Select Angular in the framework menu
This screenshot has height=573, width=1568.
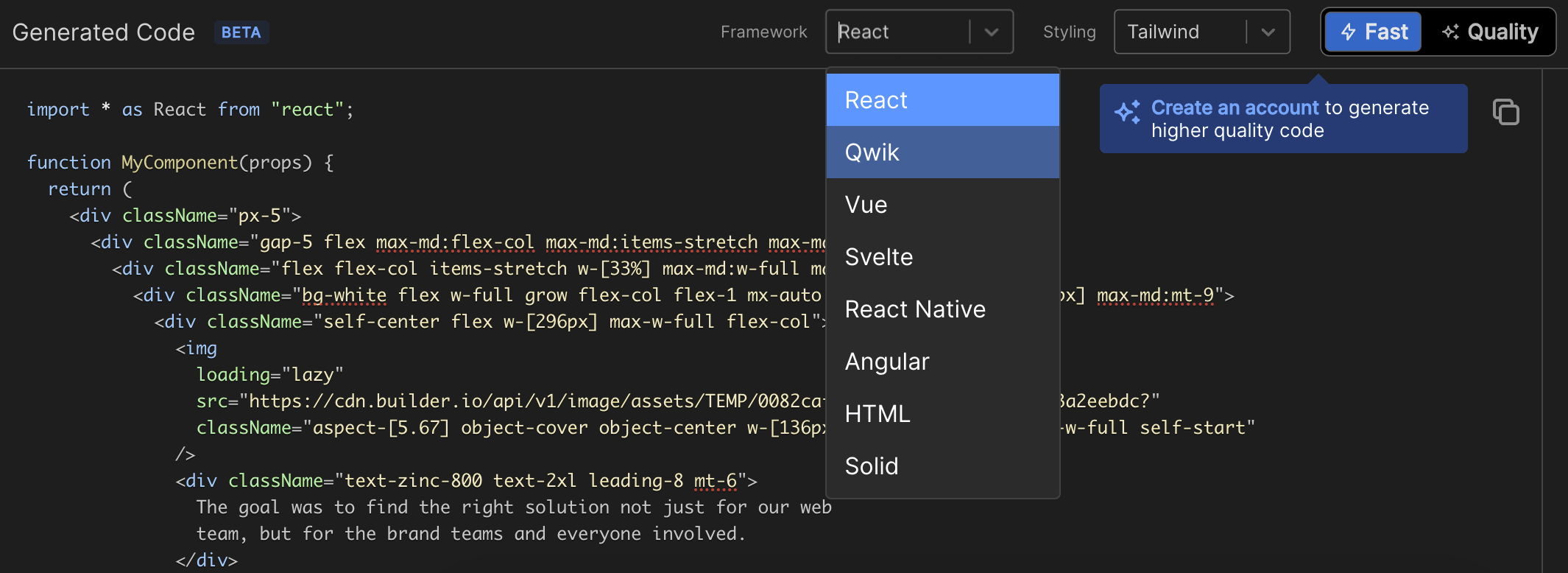942,362
